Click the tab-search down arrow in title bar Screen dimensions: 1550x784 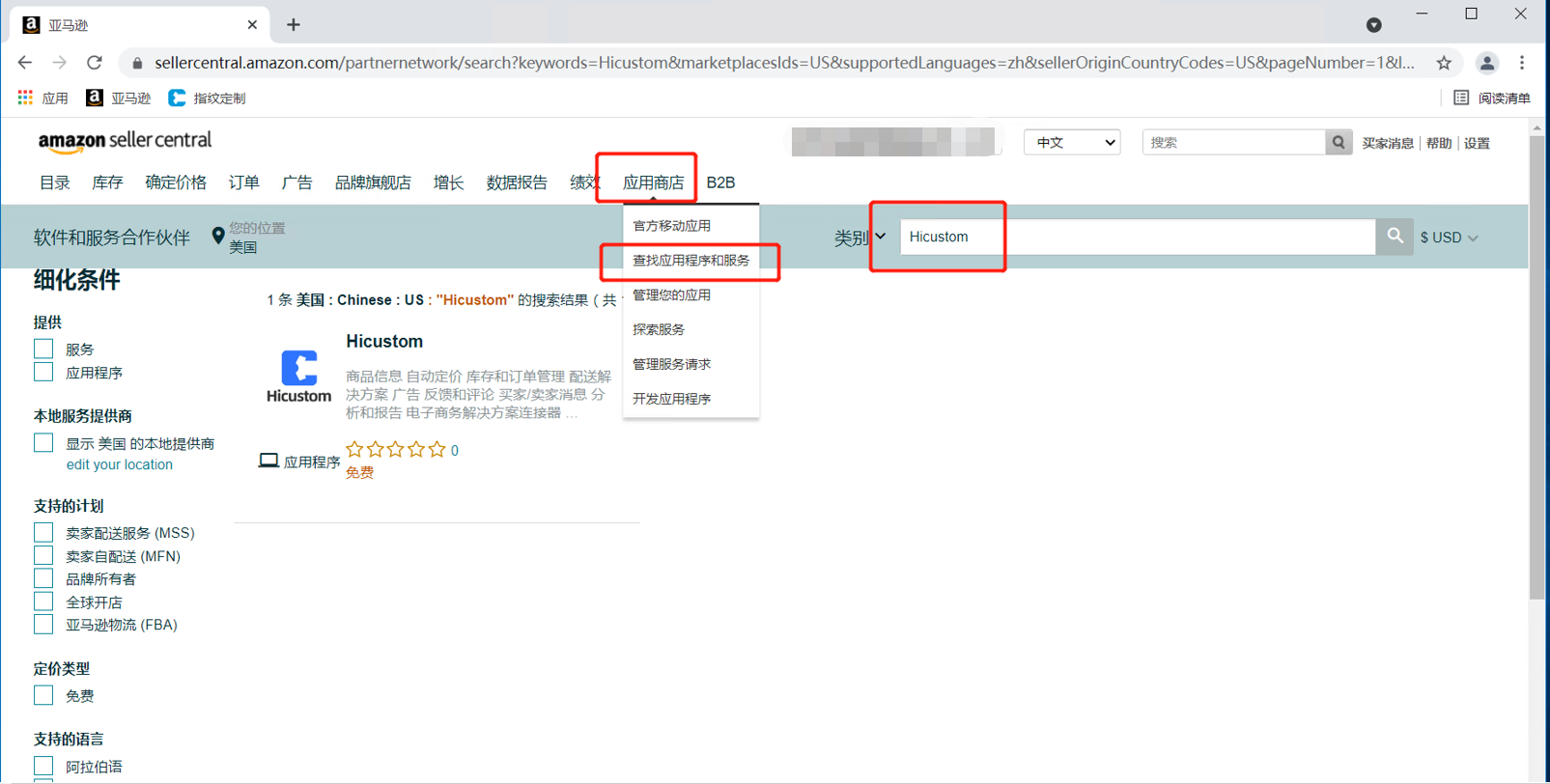click(1373, 25)
